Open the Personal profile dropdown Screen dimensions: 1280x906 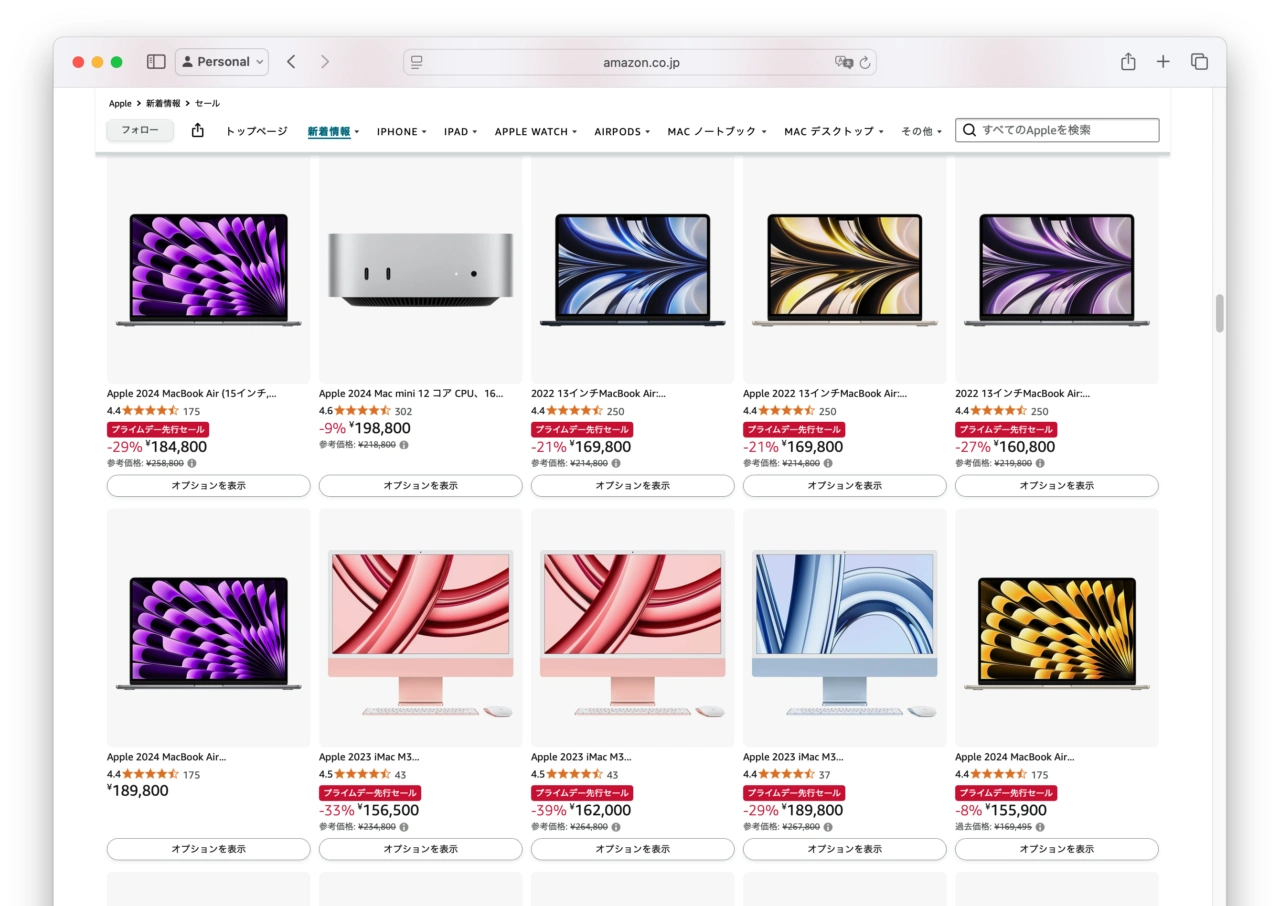[221, 61]
